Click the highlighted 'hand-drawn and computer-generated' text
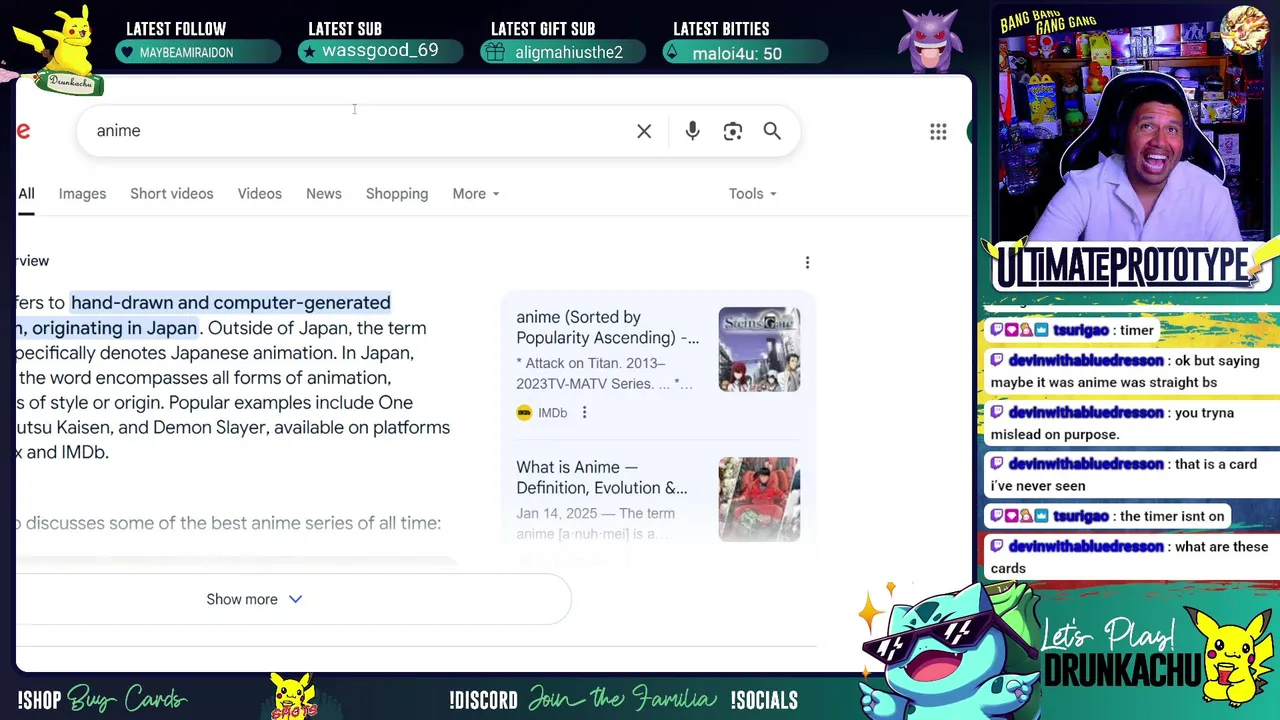Viewport: 1280px width, 720px height. [231, 302]
